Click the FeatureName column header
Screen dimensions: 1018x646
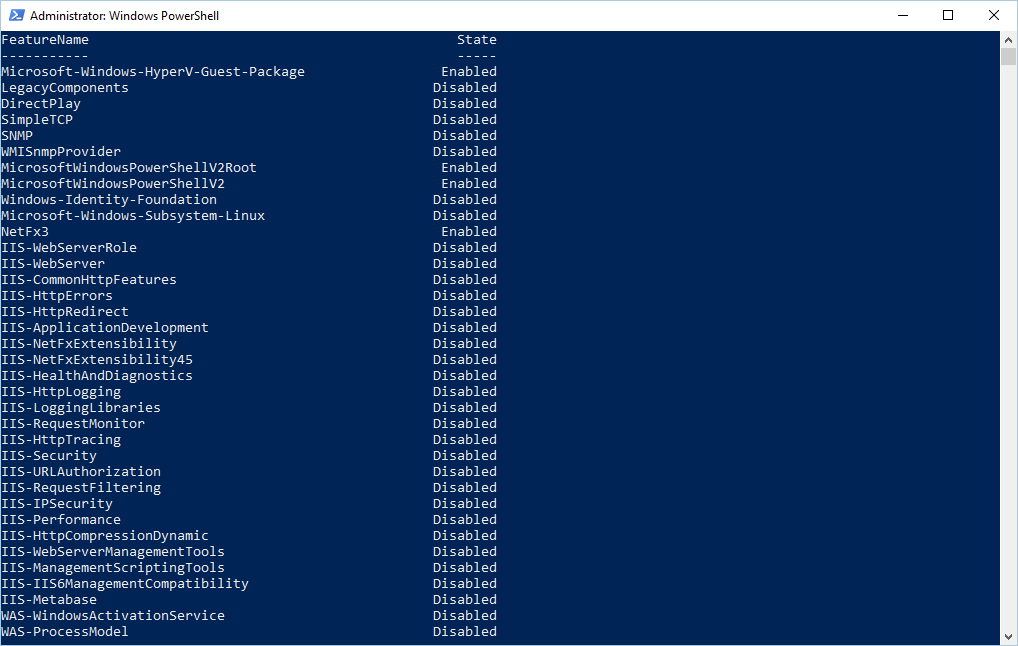[45, 40]
